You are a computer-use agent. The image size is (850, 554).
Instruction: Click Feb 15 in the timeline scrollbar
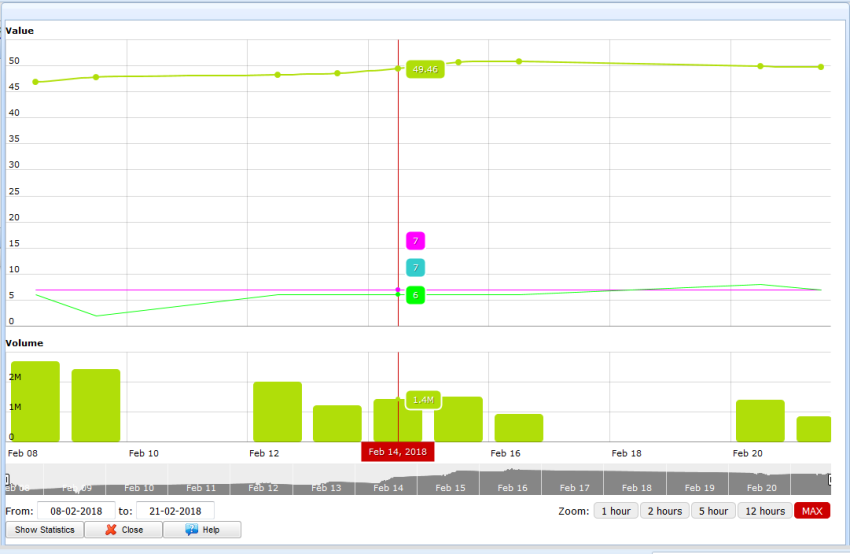450,488
